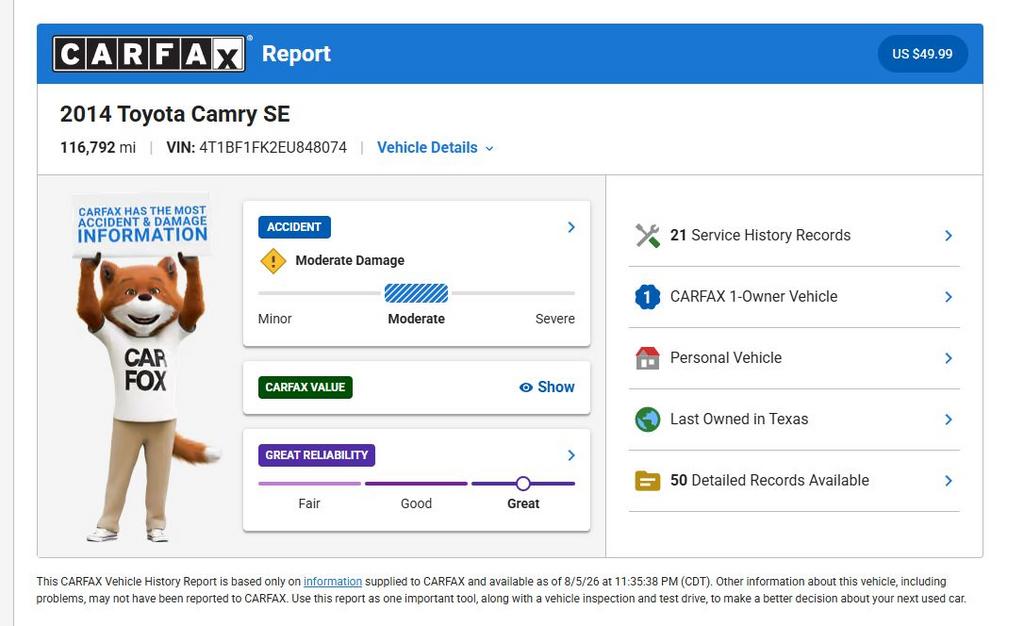
Task: Click the chevron arrow on the Accident card
Action: 571,227
